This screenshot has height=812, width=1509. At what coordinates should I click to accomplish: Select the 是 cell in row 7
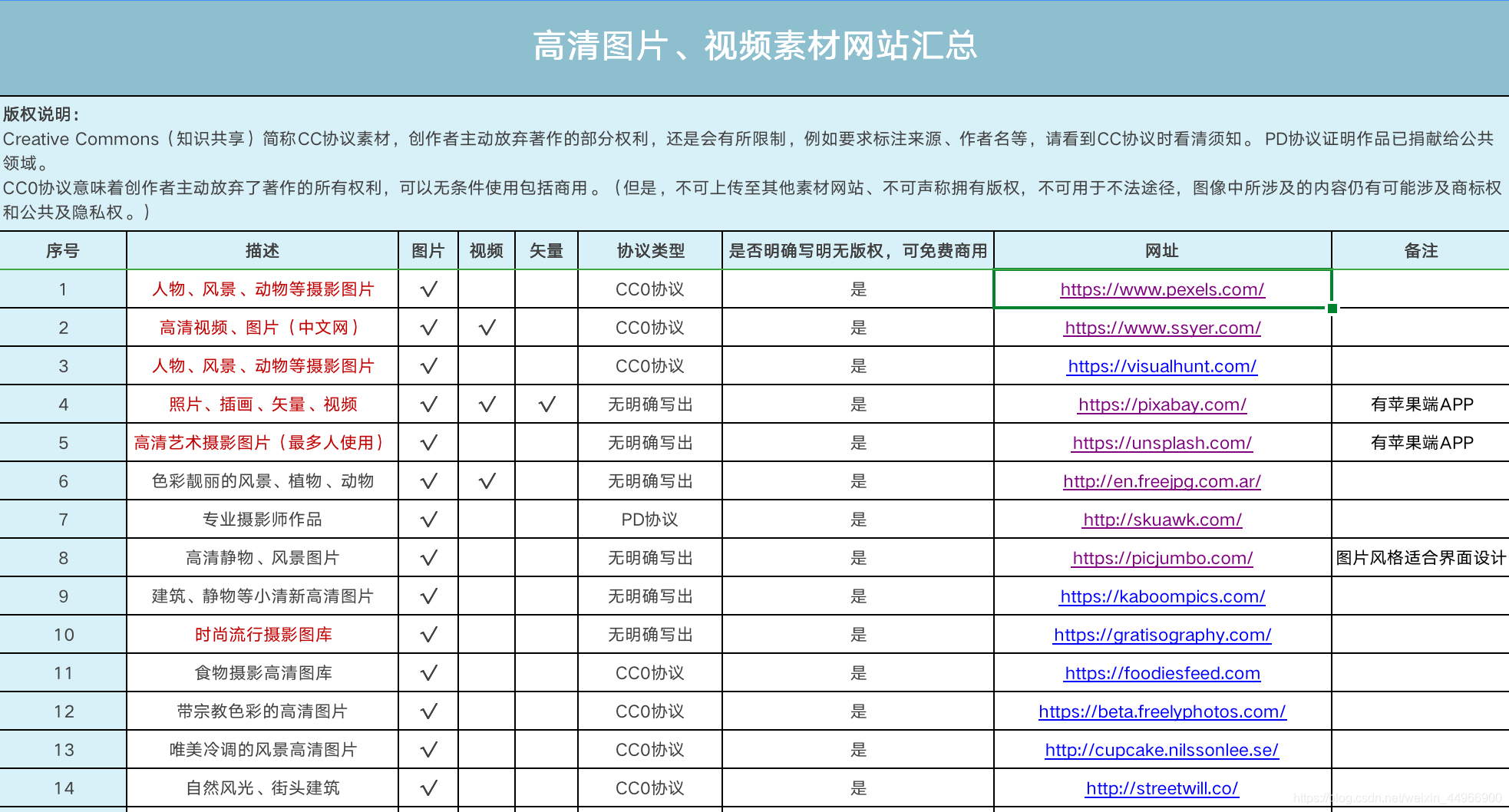858,520
